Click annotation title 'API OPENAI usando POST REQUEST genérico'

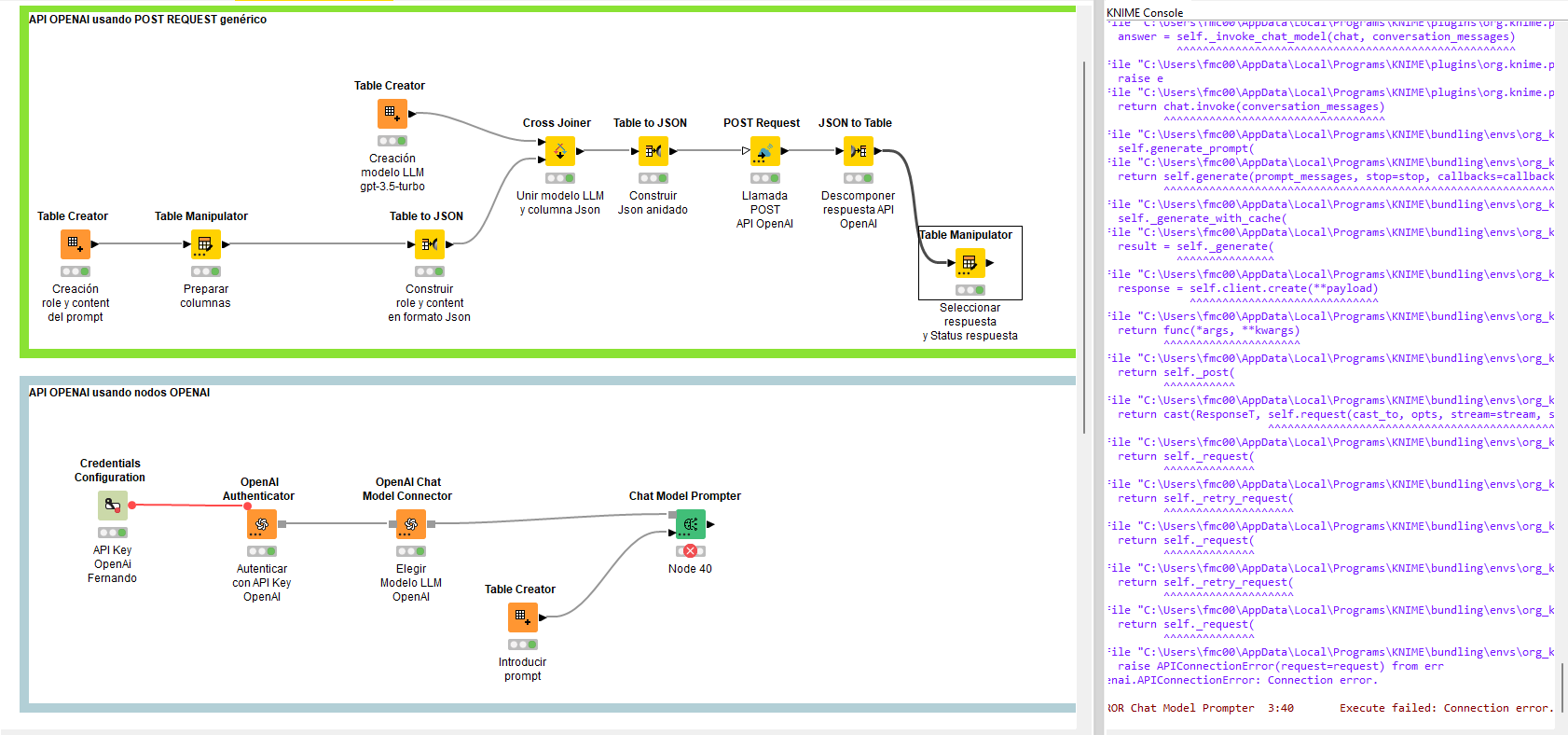point(147,20)
